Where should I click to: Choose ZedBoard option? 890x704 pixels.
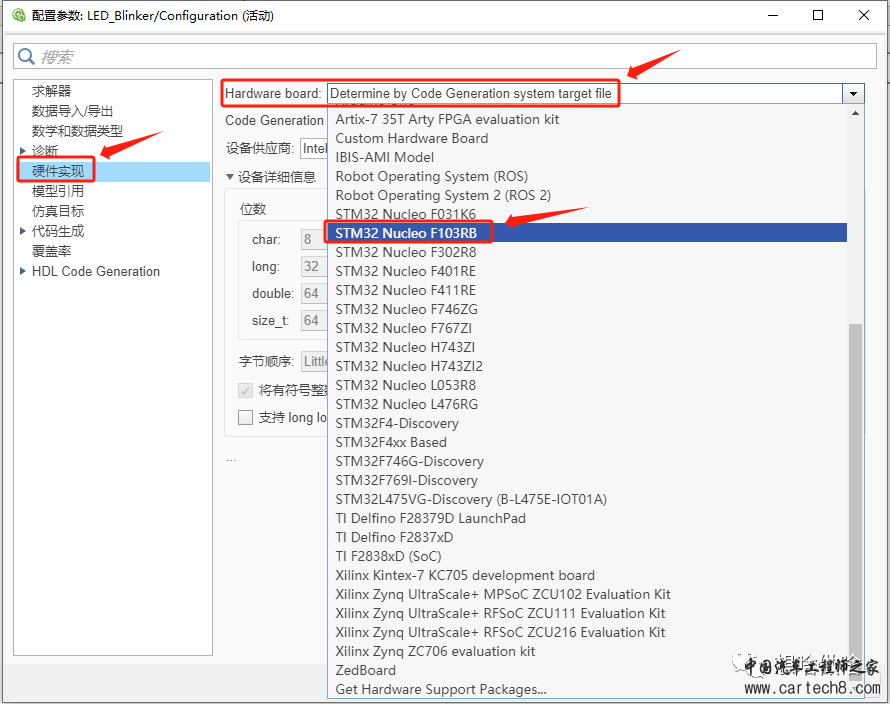[587, 671]
